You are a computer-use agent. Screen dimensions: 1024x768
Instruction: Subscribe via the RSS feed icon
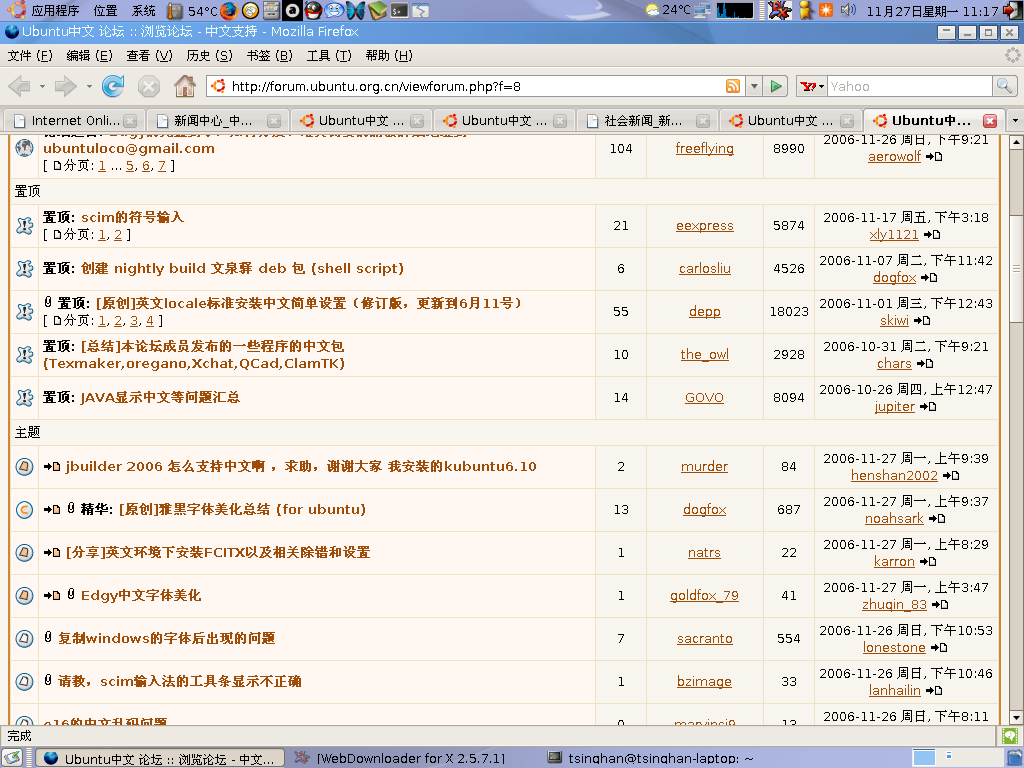pyautogui.click(x=733, y=86)
